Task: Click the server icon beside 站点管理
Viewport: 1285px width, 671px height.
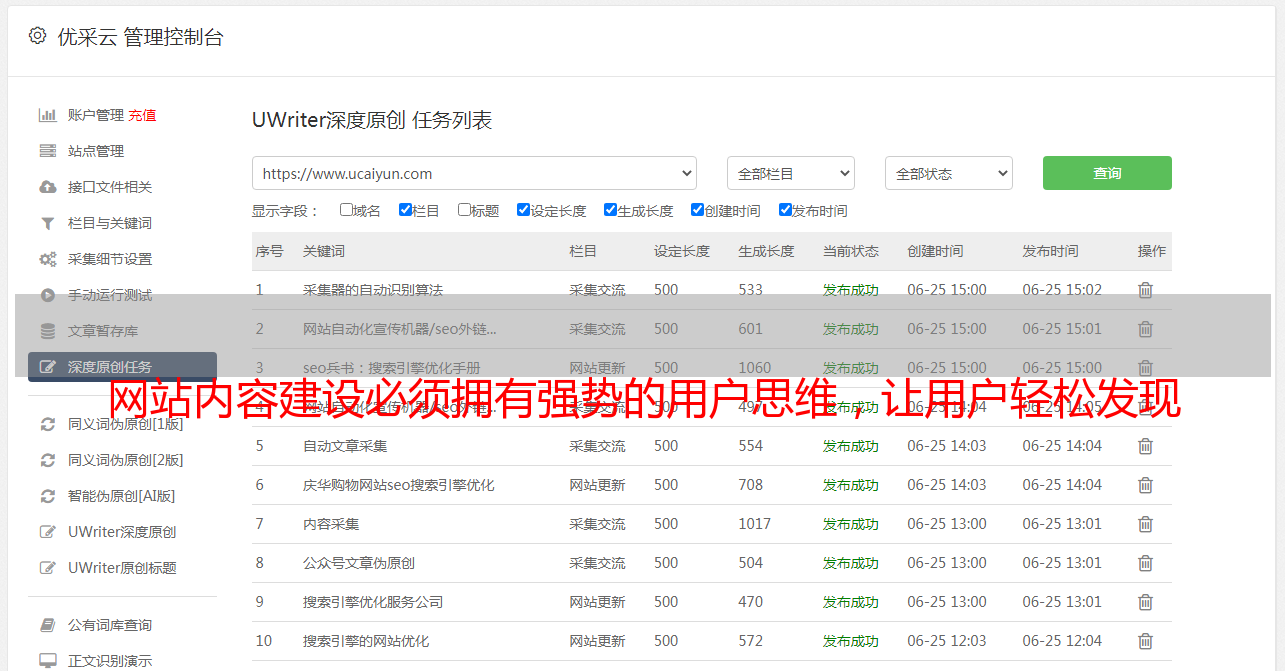Action: 47,151
